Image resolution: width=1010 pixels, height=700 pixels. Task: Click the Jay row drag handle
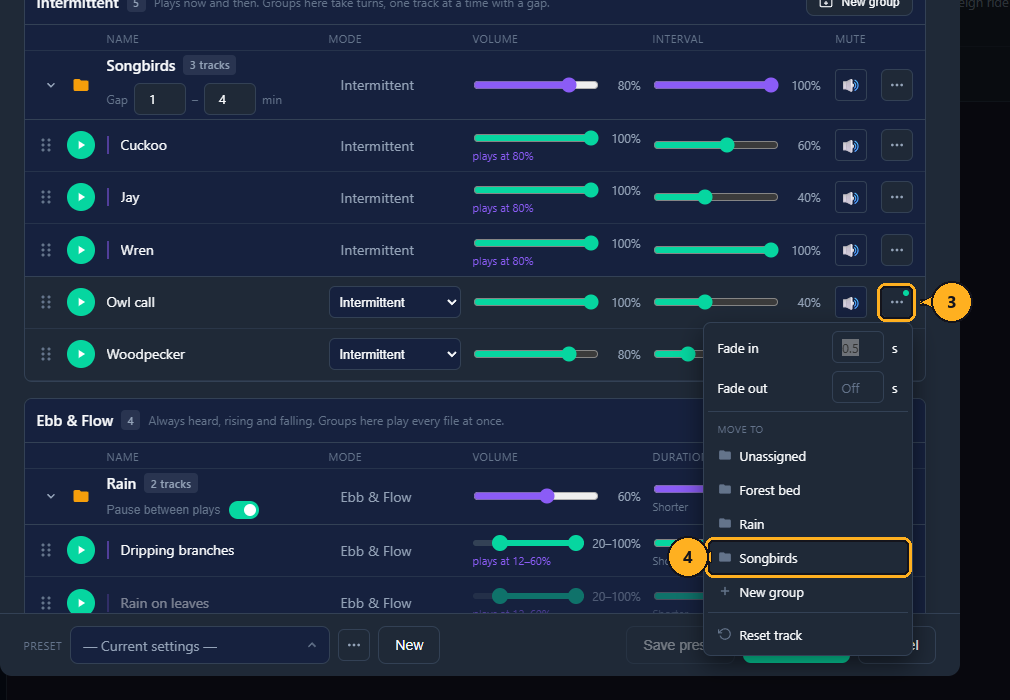46,197
